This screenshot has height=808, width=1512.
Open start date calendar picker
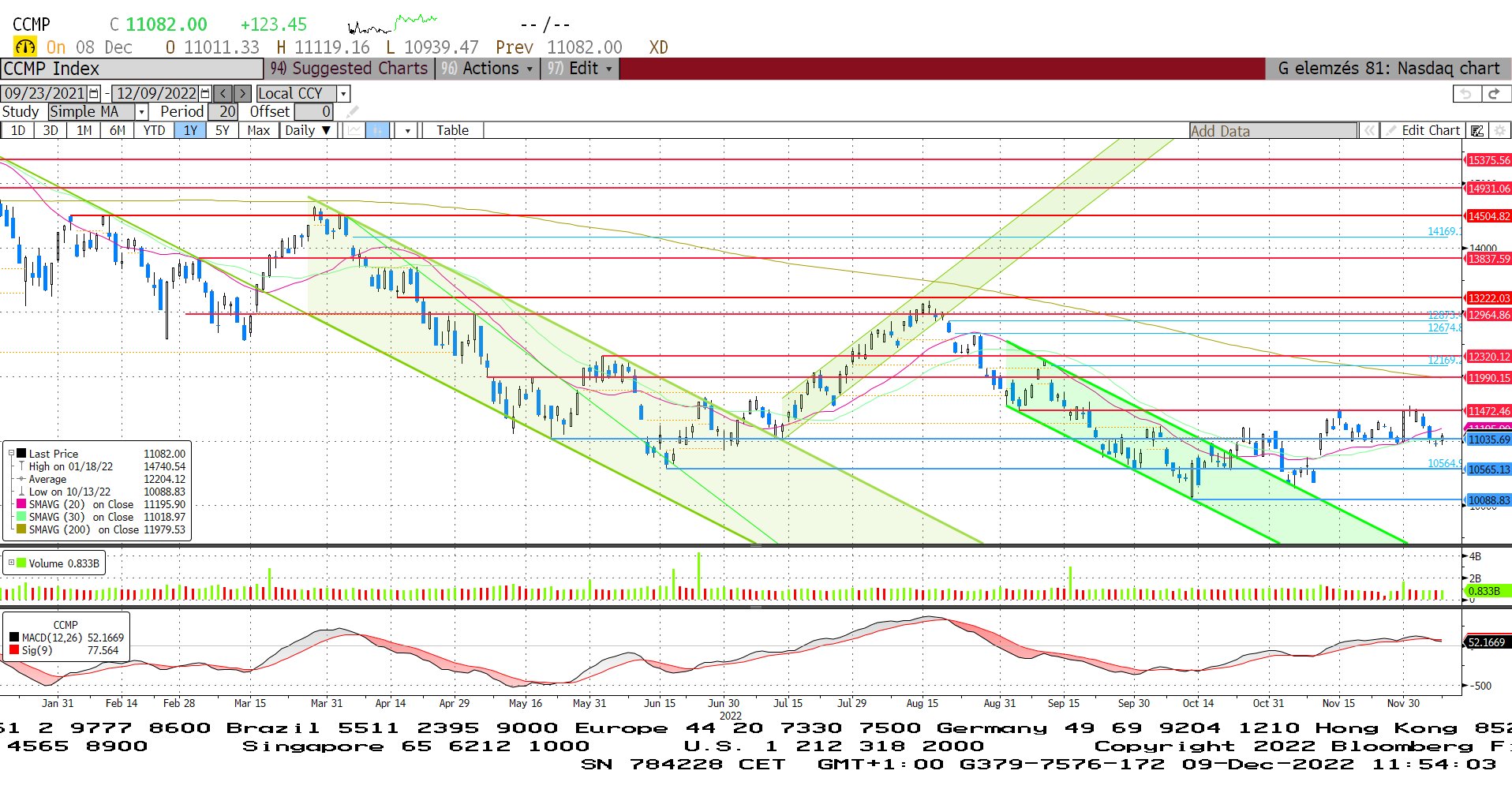tap(95, 93)
